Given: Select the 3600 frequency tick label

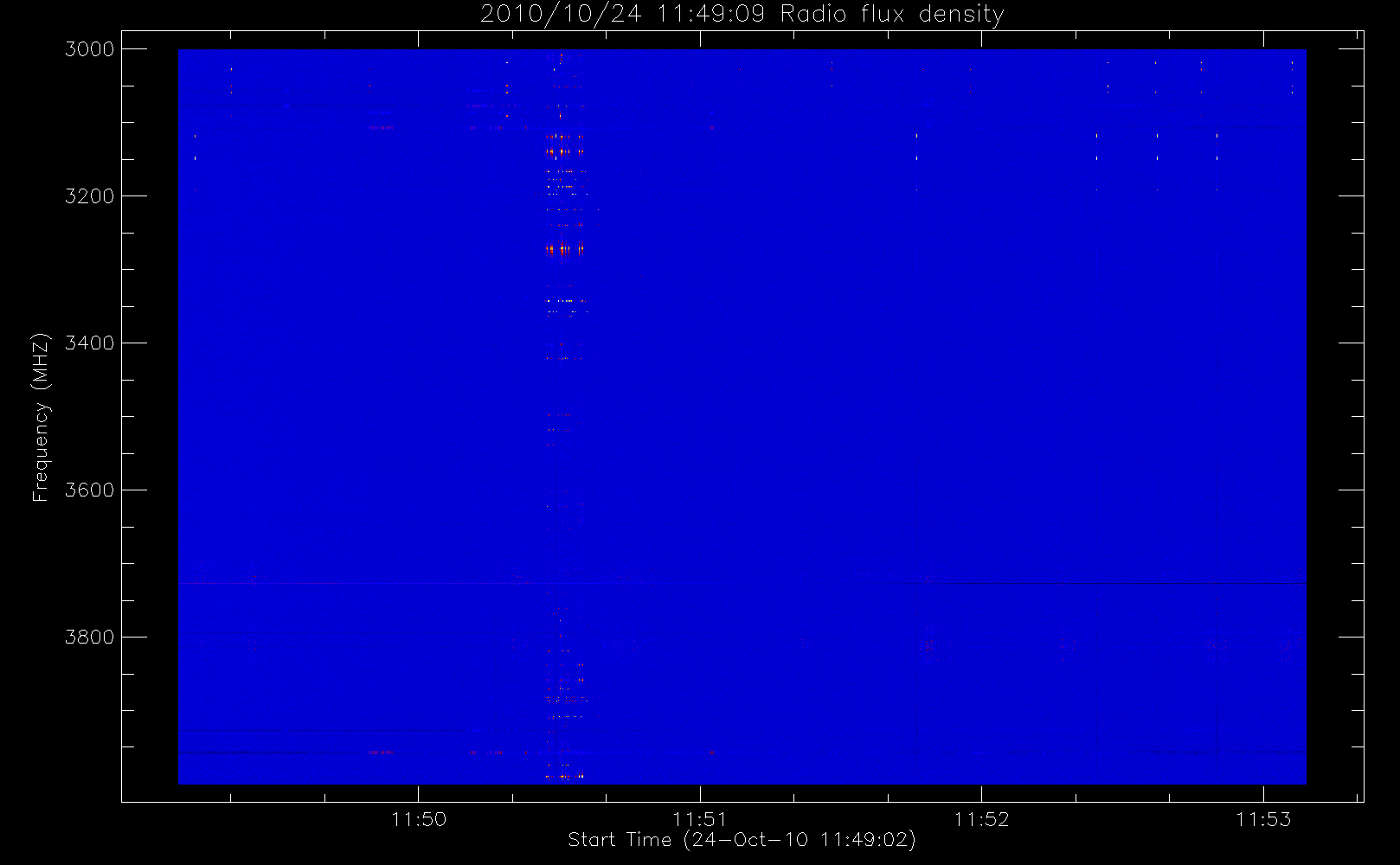Looking at the screenshot, I should pos(90,490).
